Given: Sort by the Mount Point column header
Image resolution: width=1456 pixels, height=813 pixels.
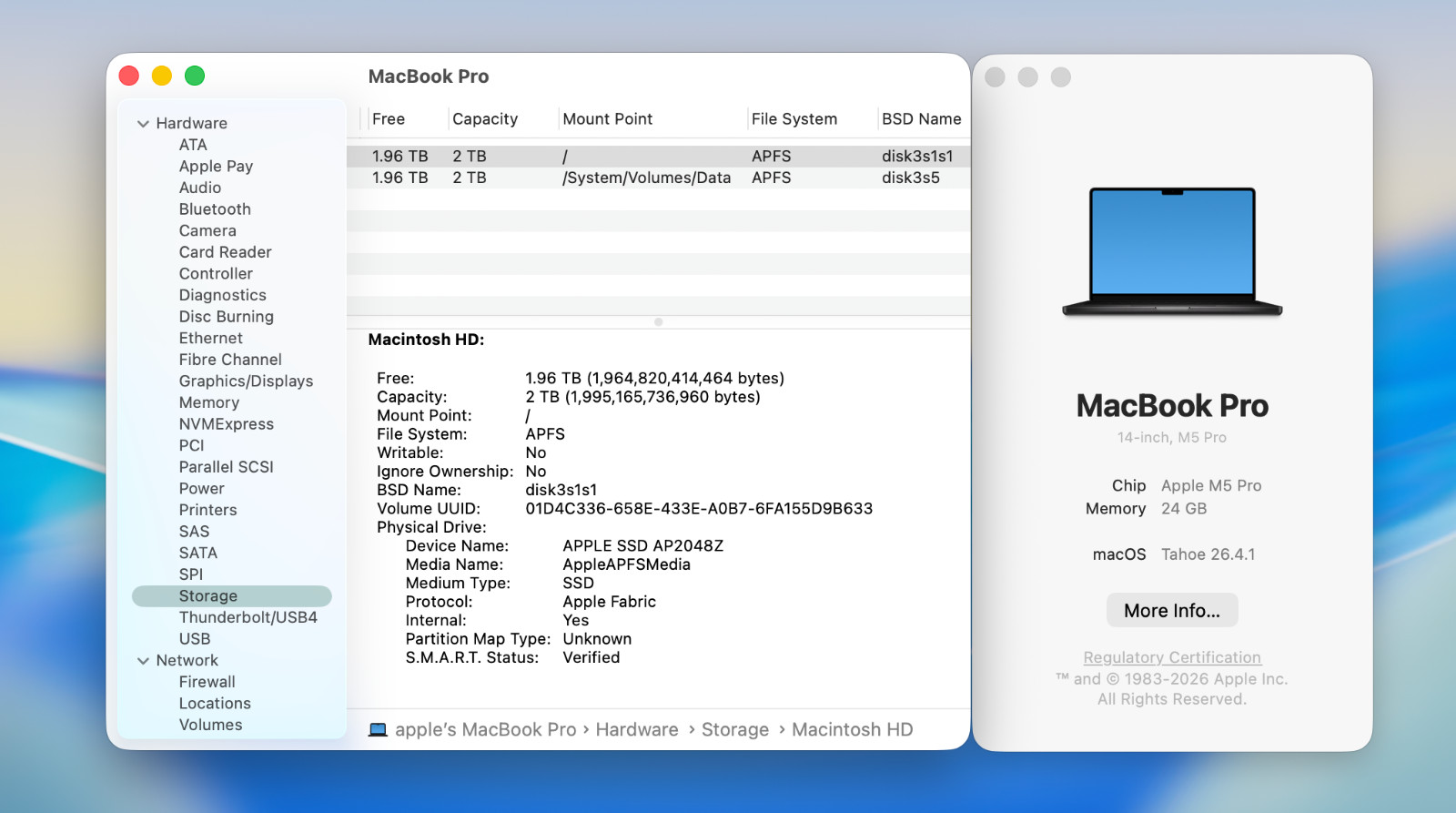Looking at the screenshot, I should pyautogui.click(x=607, y=119).
